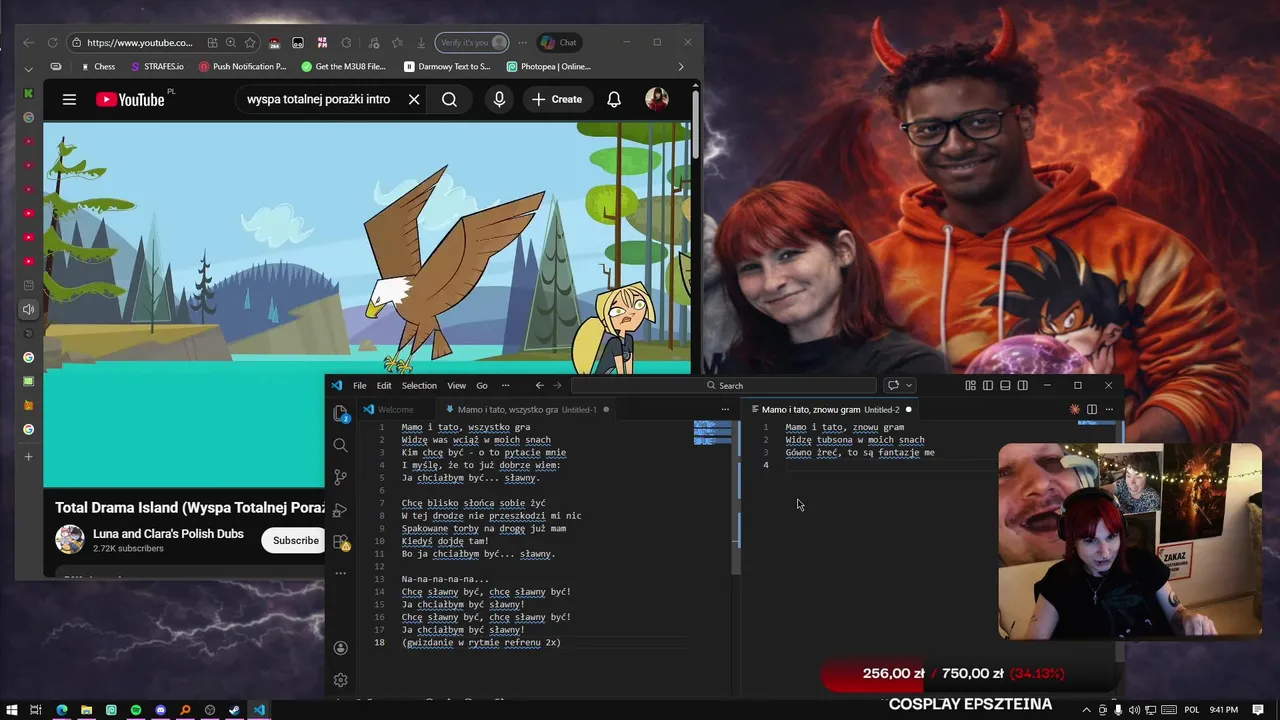This screenshot has height=720, width=1280.
Task: Open YouTube notifications bell
Action: click(614, 99)
